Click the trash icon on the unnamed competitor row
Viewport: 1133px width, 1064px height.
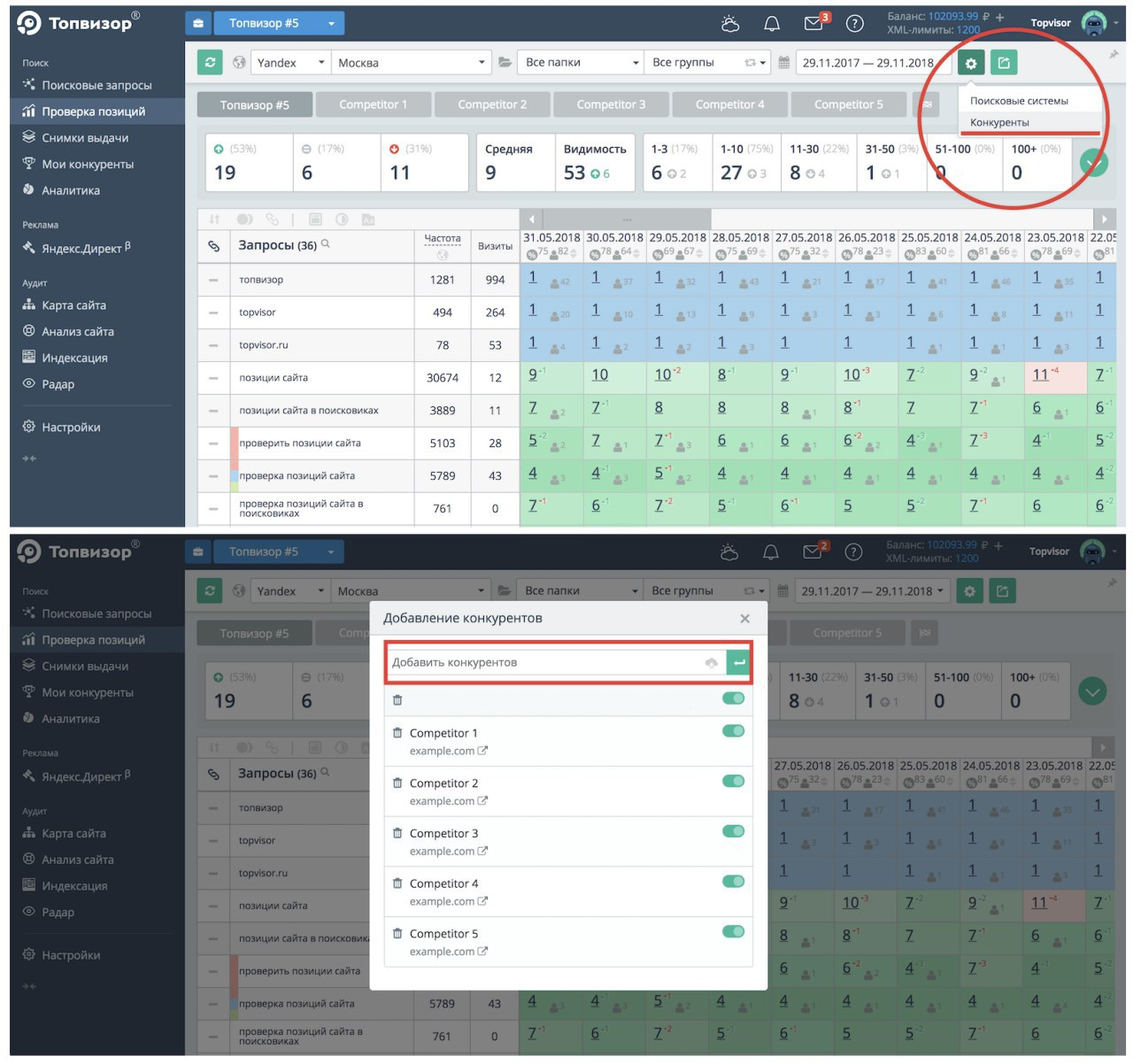click(x=397, y=700)
